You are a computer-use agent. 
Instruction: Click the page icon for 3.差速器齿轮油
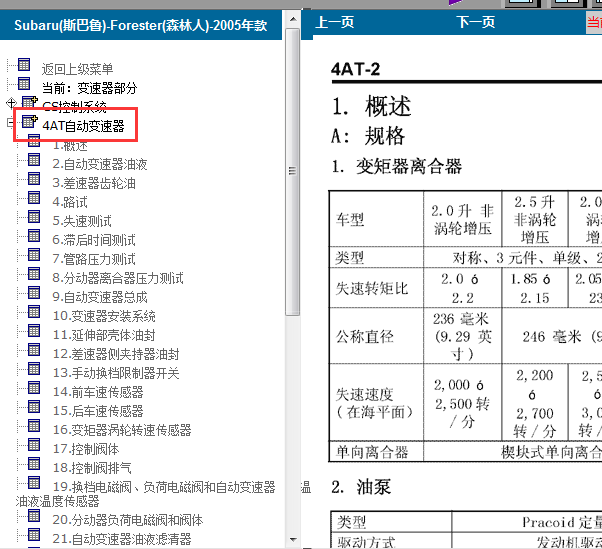click(x=34, y=179)
